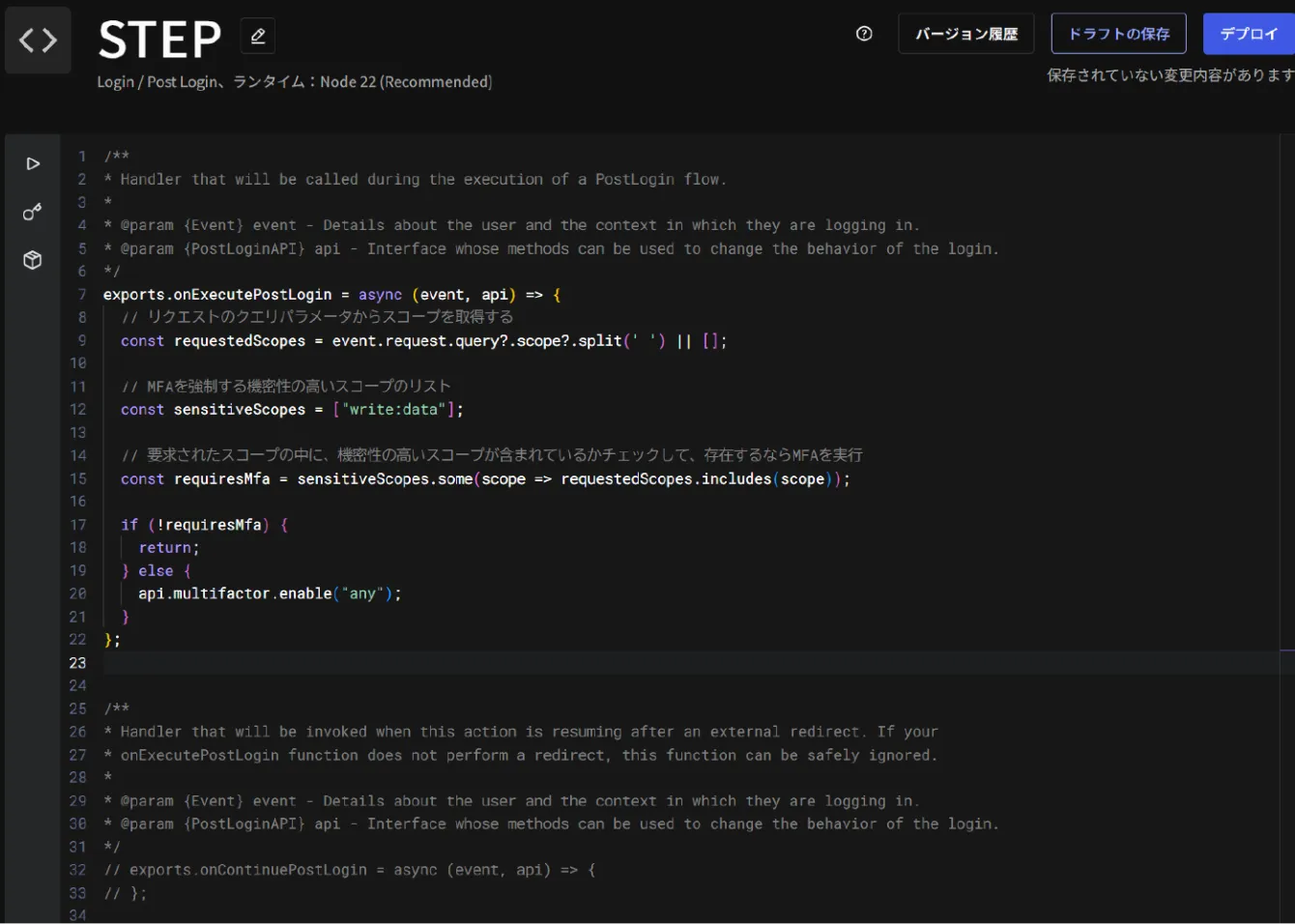Click the code brackets action icon

[38, 41]
